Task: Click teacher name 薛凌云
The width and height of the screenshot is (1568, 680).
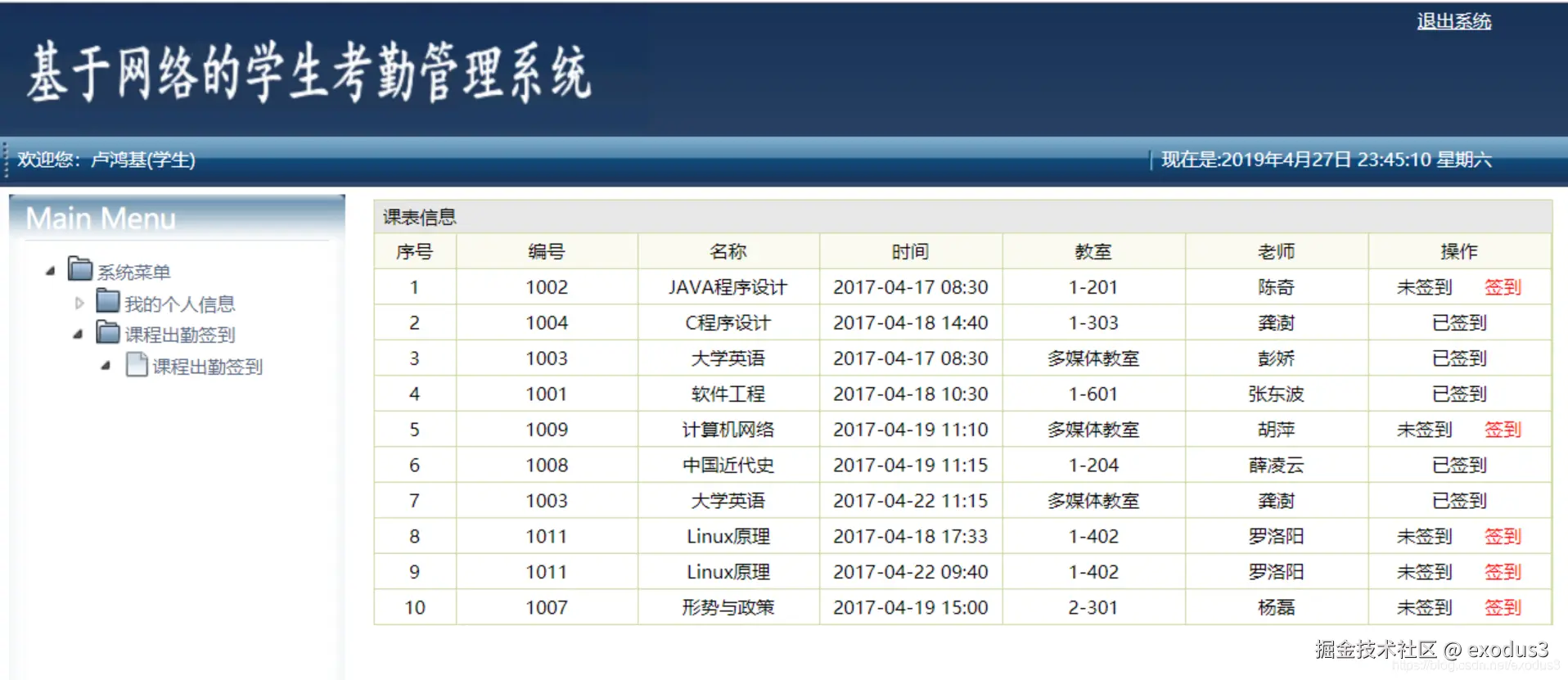Action: 1277,466
